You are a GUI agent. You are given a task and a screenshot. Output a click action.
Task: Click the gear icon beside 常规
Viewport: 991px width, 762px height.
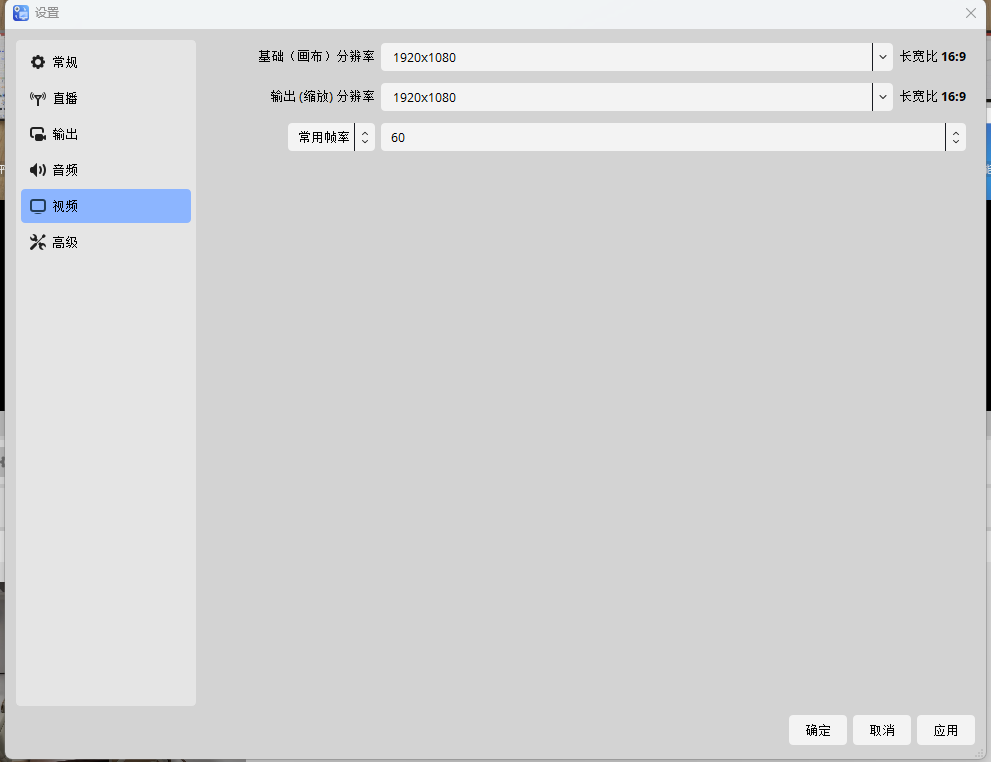coord(38,62)
